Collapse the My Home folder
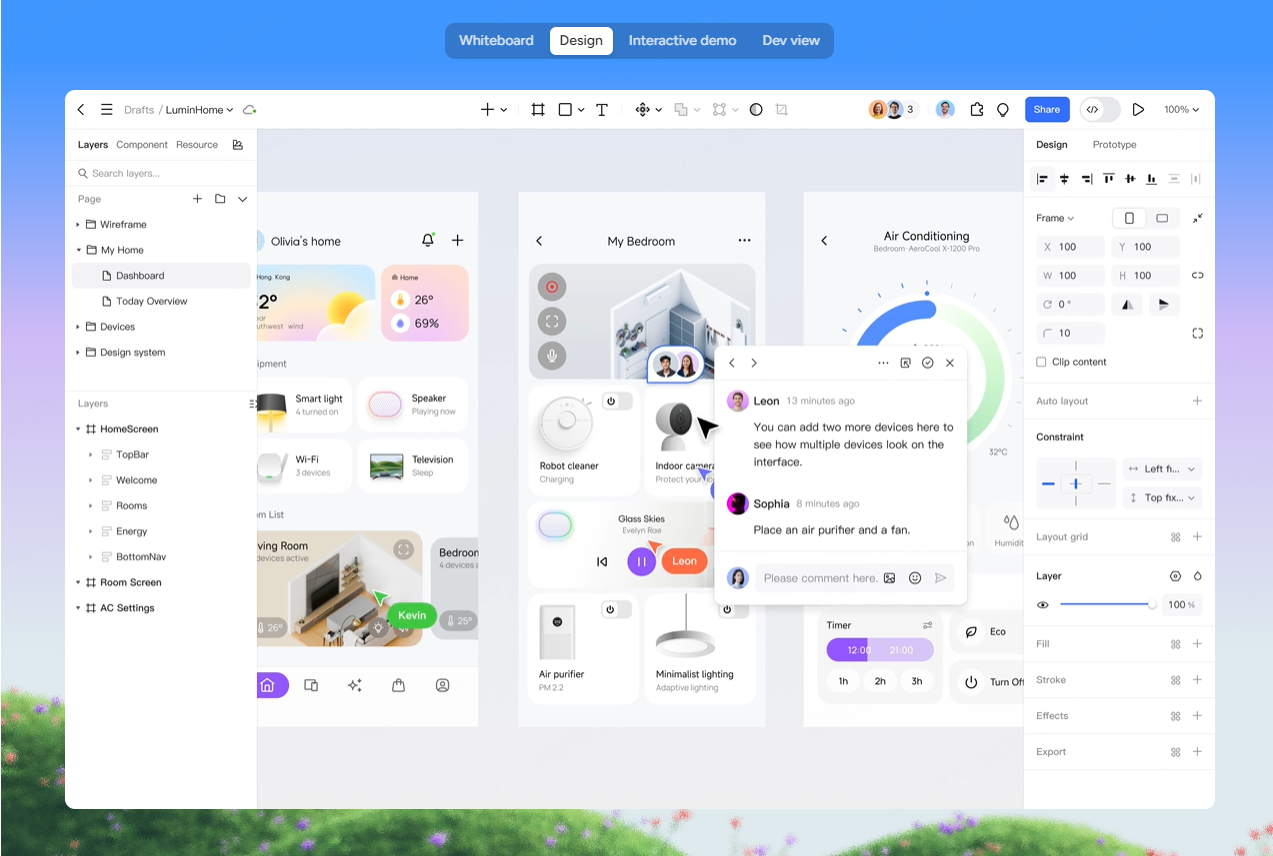 click(x=78, y=250)
